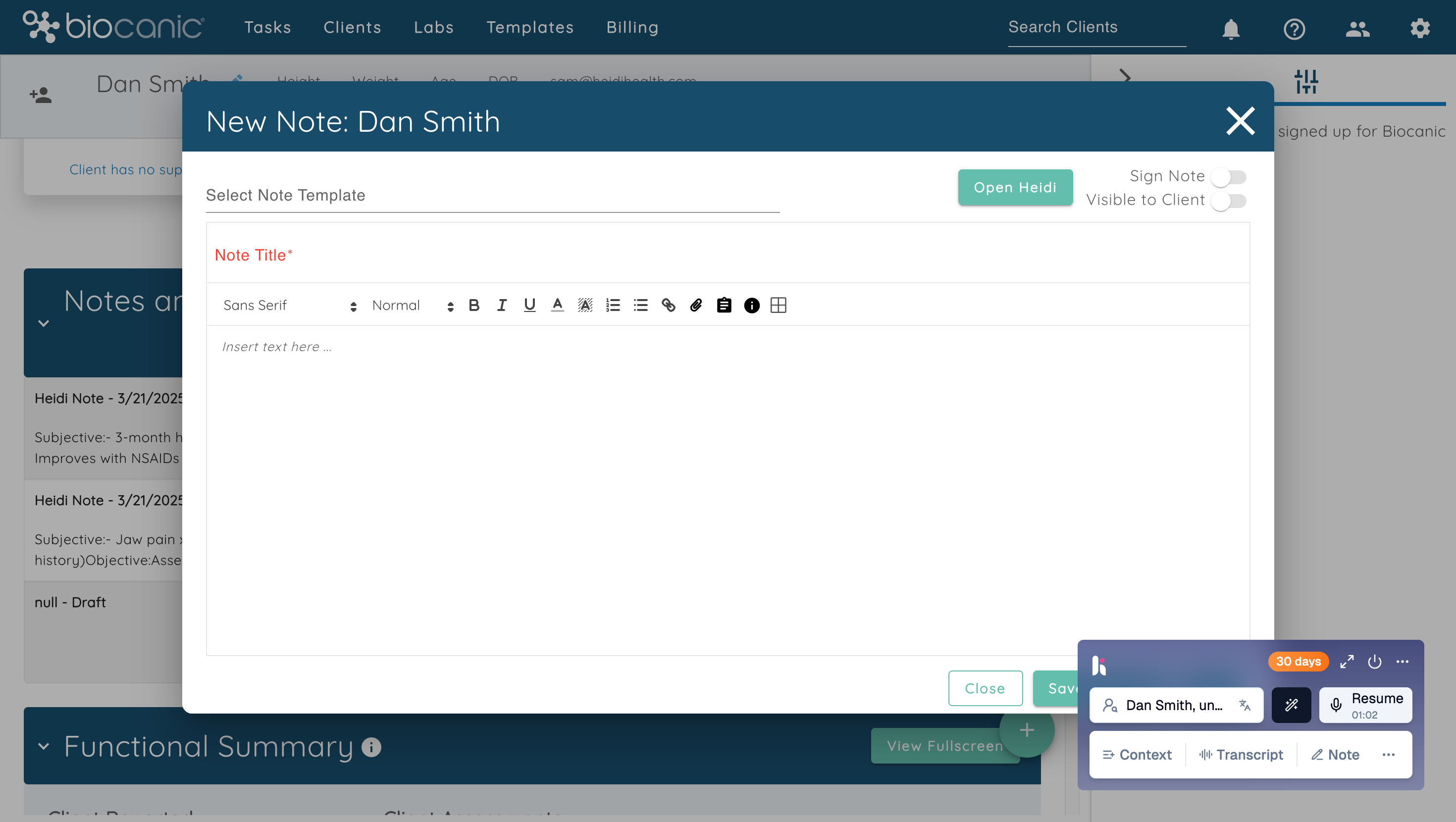Click the Functional Summary info icon
The height and width of the screenshot is (822, 1456).
click(x=371, y=747)
